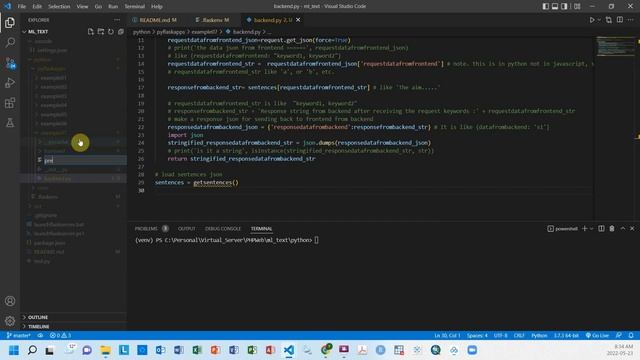Open the Help menu

156,6
